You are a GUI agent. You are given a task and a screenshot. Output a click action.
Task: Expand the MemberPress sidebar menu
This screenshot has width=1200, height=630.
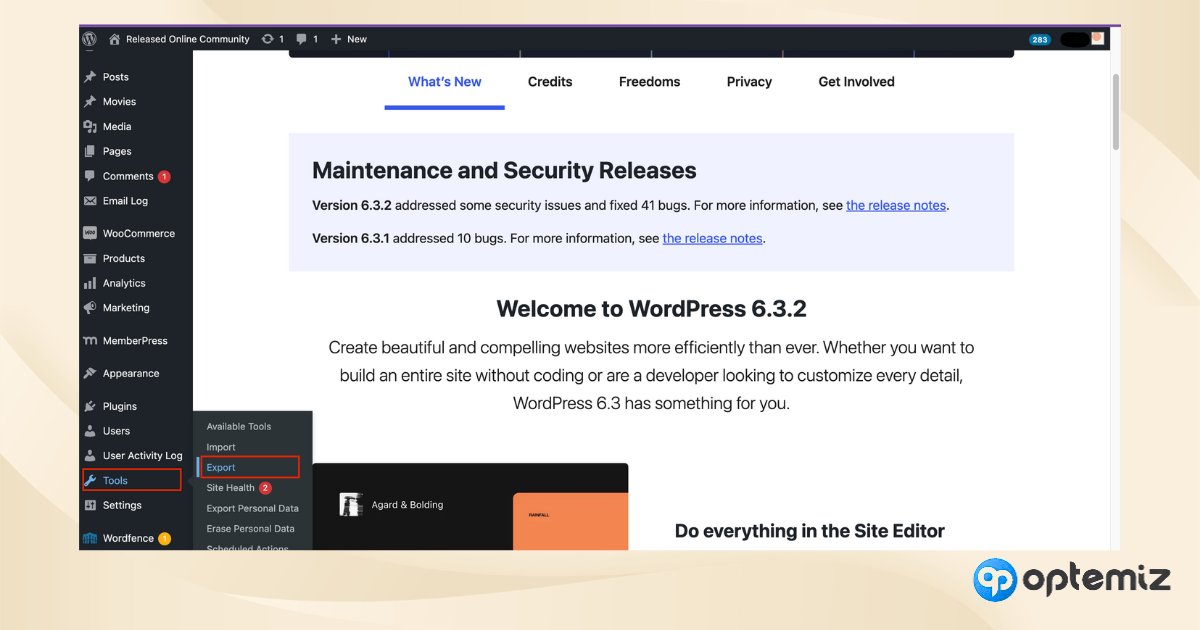134,341
